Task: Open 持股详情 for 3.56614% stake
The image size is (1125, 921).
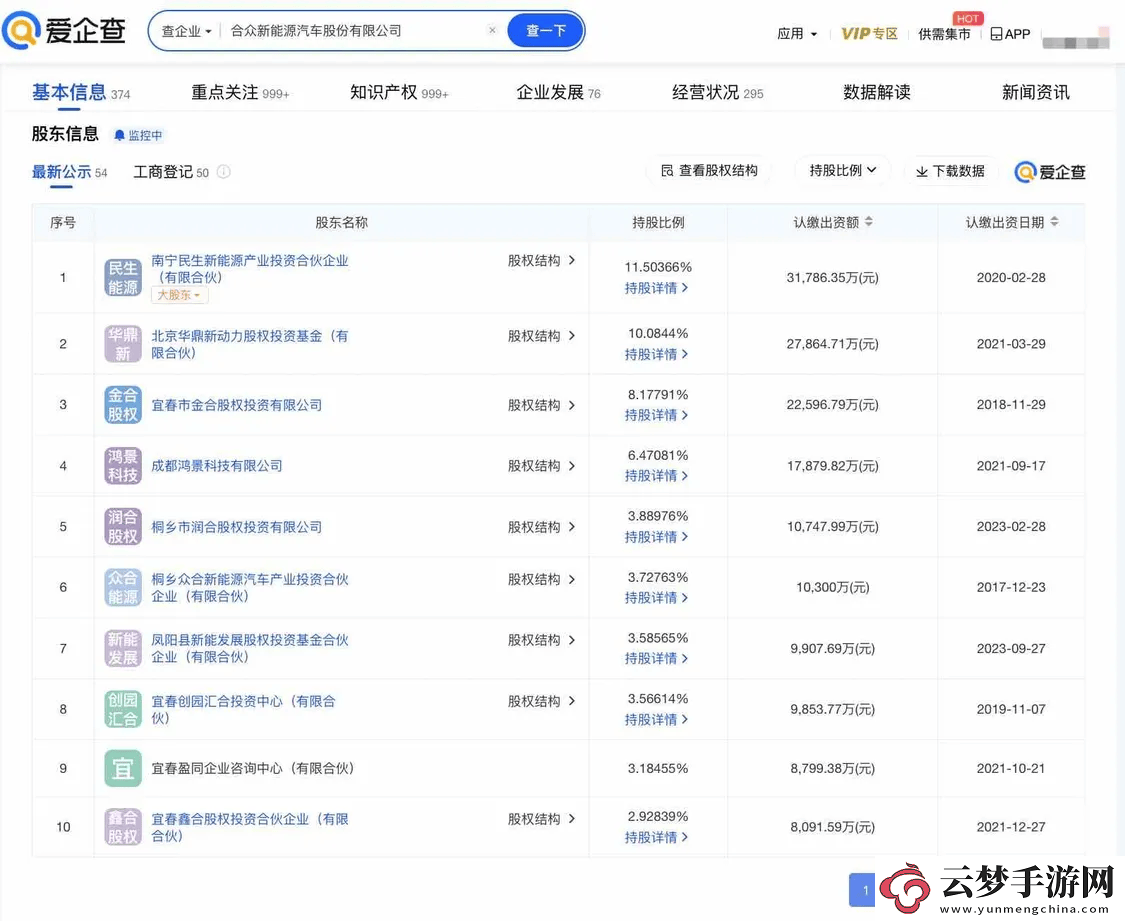Action: tap(656, 719)
